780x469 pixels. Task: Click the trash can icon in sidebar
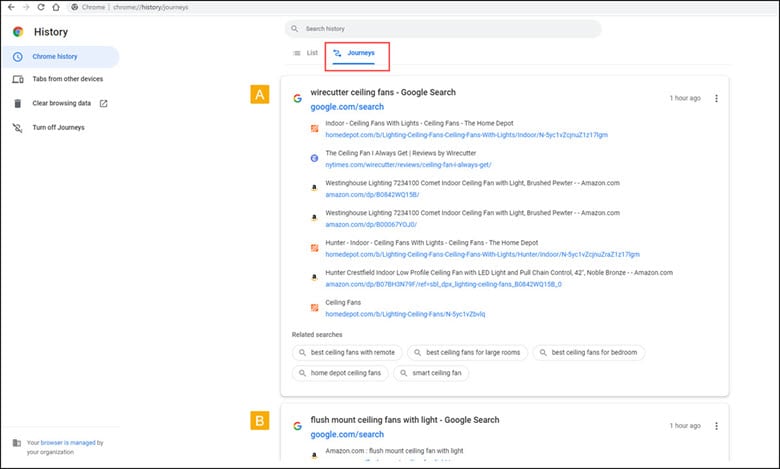tap(17, 103)
